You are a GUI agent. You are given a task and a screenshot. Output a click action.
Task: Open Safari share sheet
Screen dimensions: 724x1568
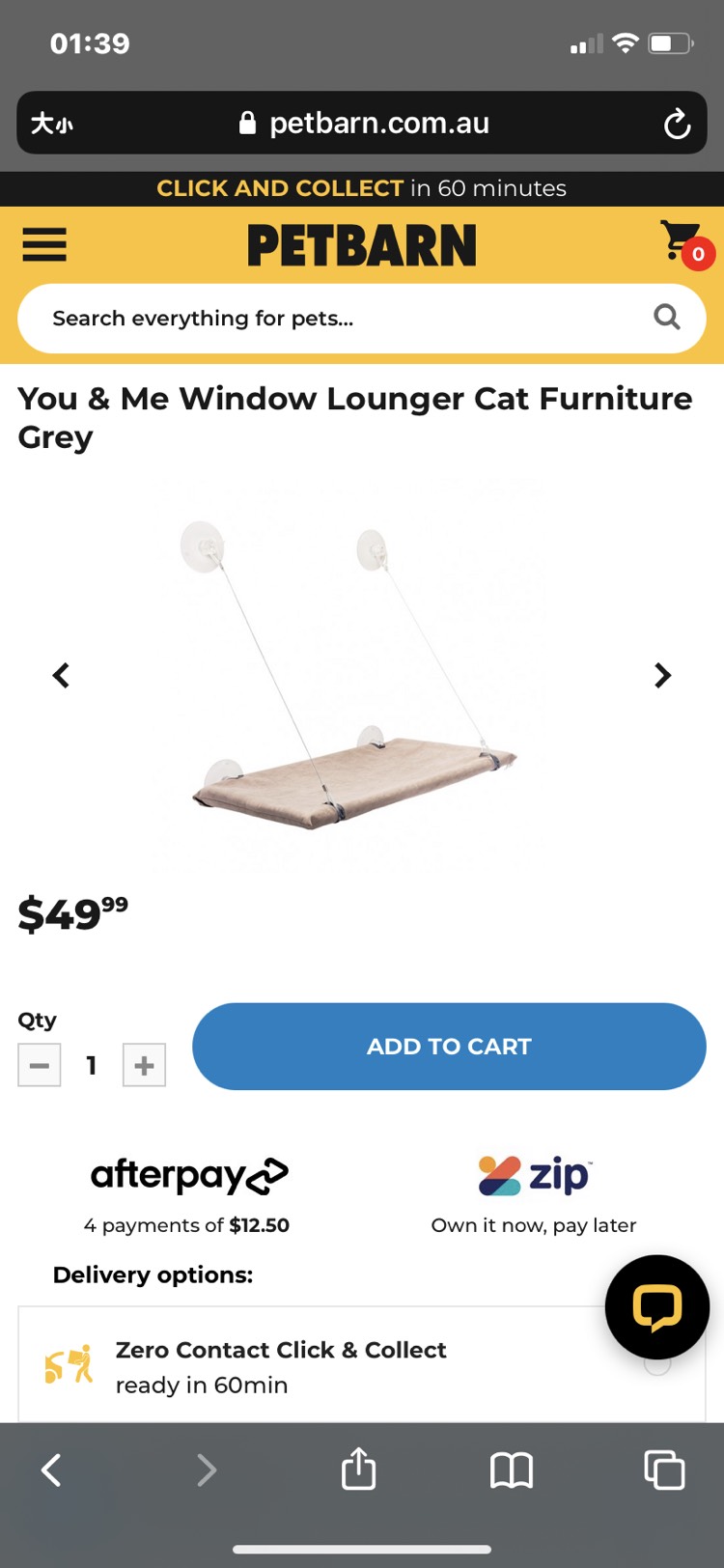(359, 1470)
